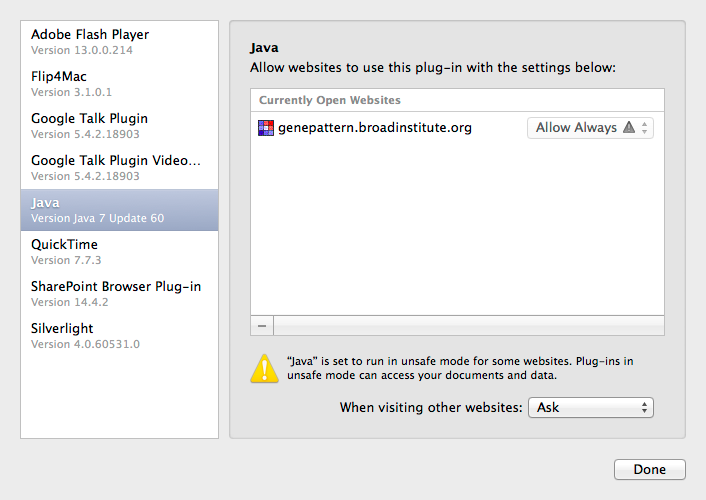Viewport: 706px width, 500px height.
Task: Click the warning triangle in Allow Always
Action: tap(629, 127)
